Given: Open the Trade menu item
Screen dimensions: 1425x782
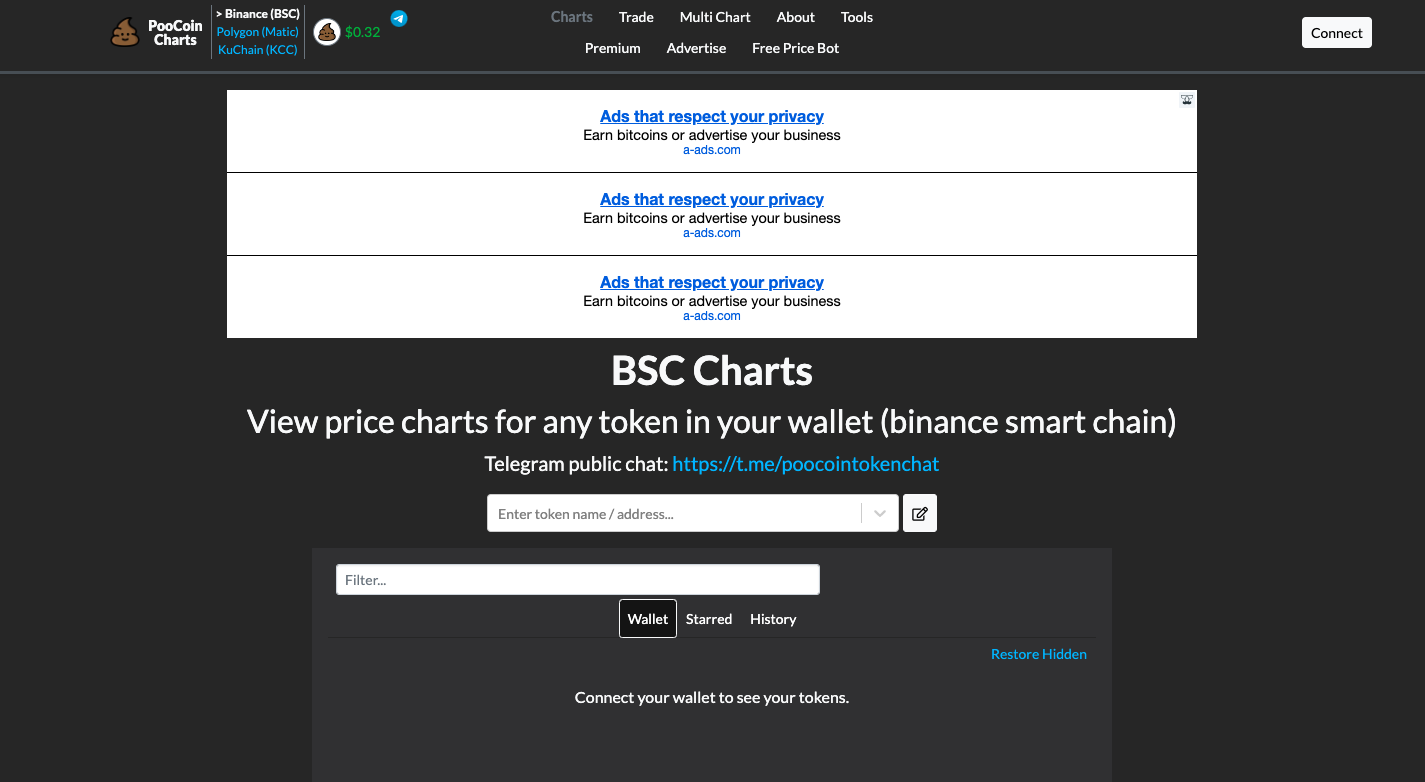Looking at the screenshot, I should tap(636, 17).
